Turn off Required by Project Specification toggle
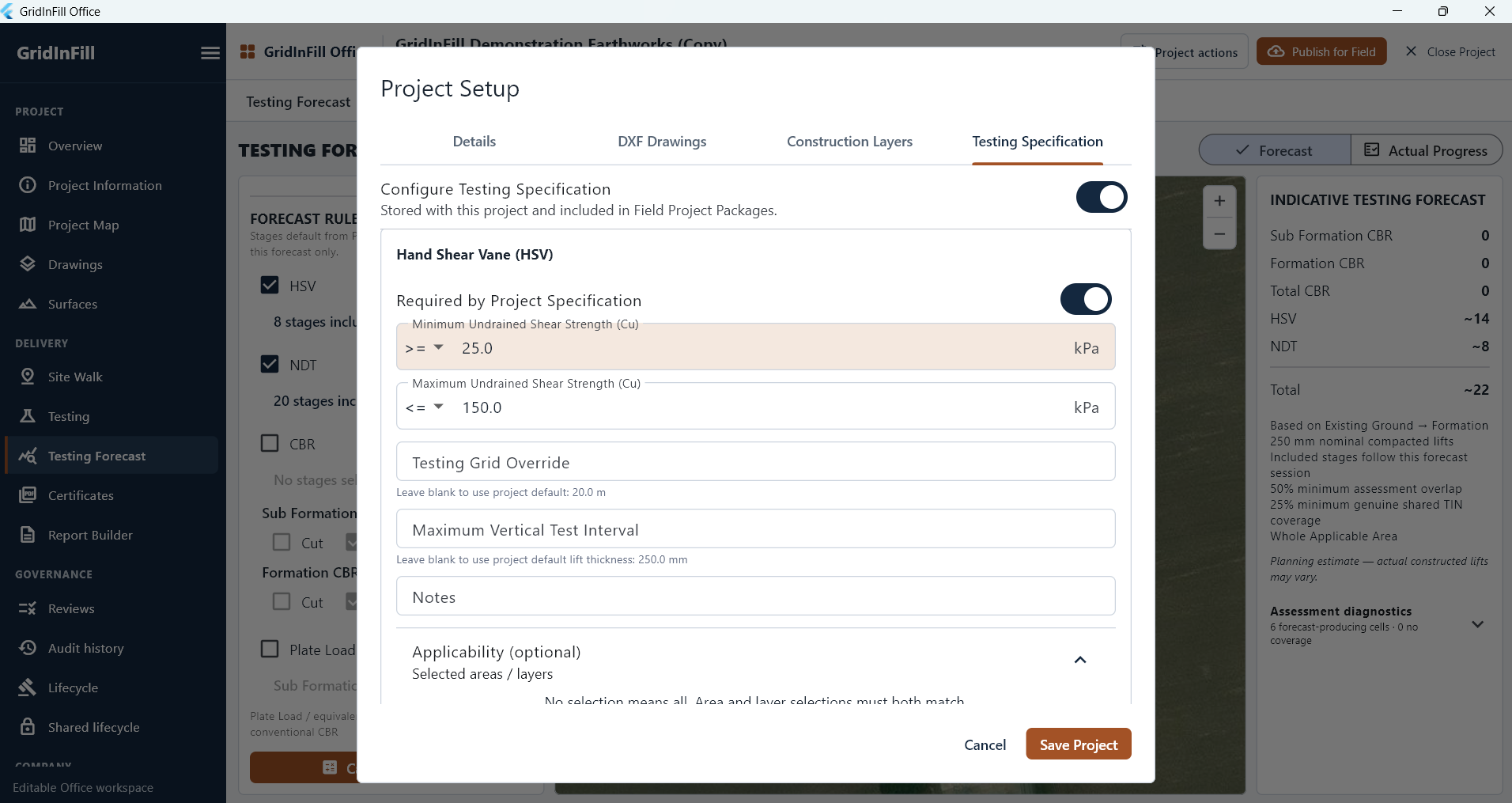 coord(1086,299)
